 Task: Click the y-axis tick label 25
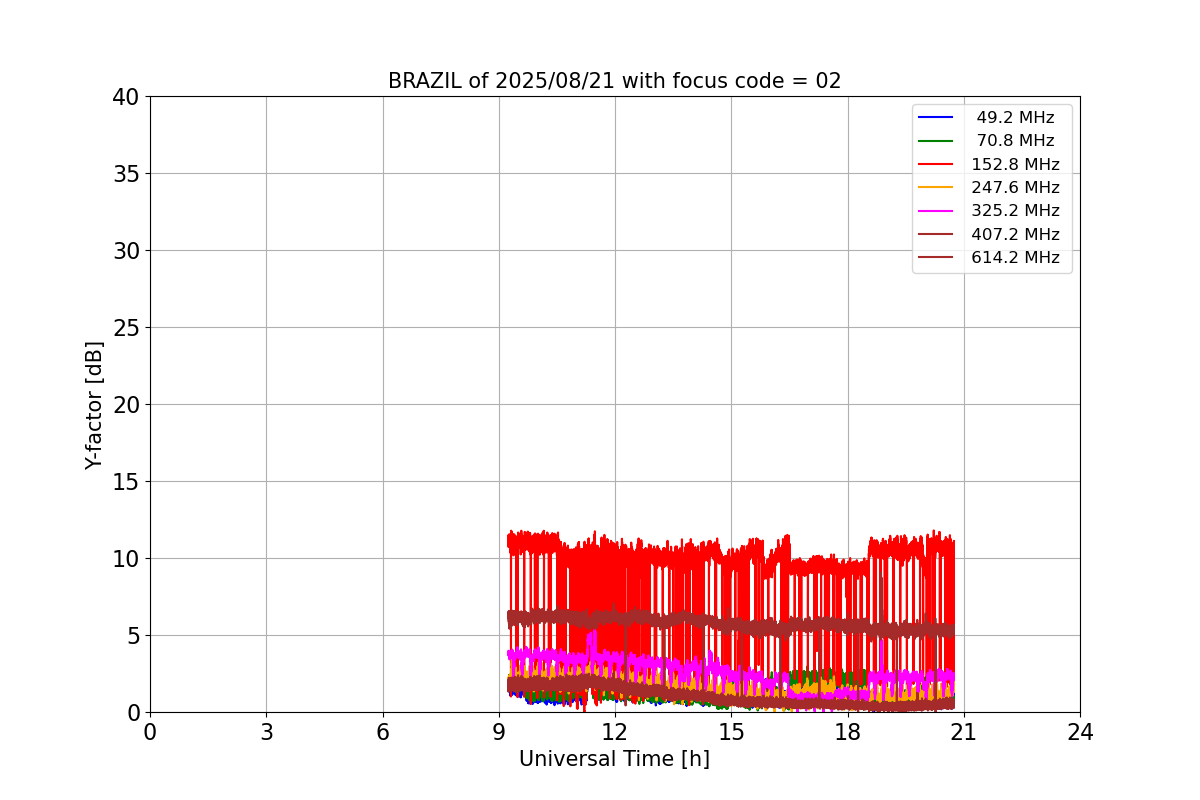pyautogui.click(x=126, y=328)
